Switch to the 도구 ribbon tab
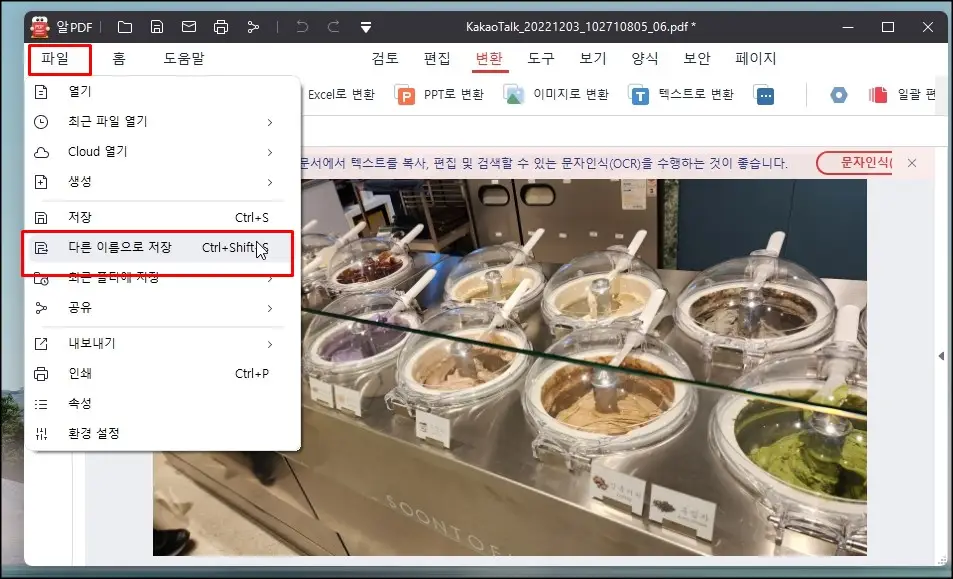Viewport: 953px width, 579px height. pyautogui.click(x=541, y=58)
